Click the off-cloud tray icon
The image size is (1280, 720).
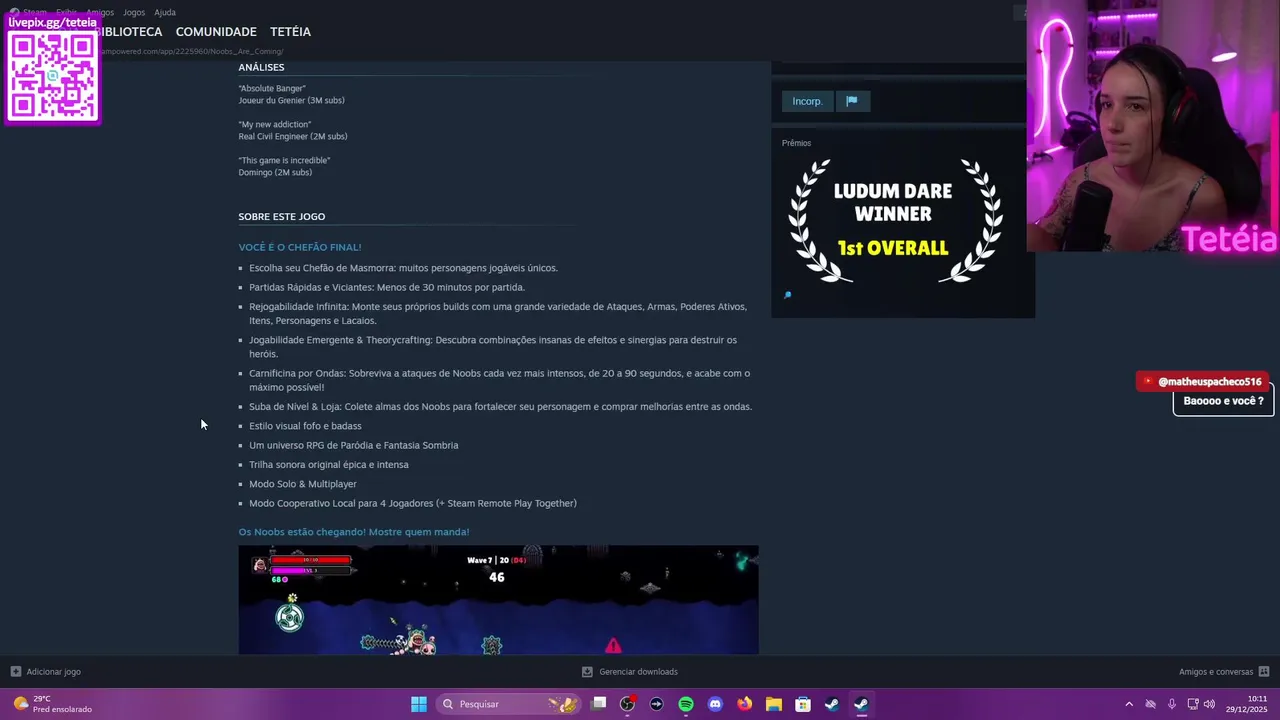click(1150, 704)
